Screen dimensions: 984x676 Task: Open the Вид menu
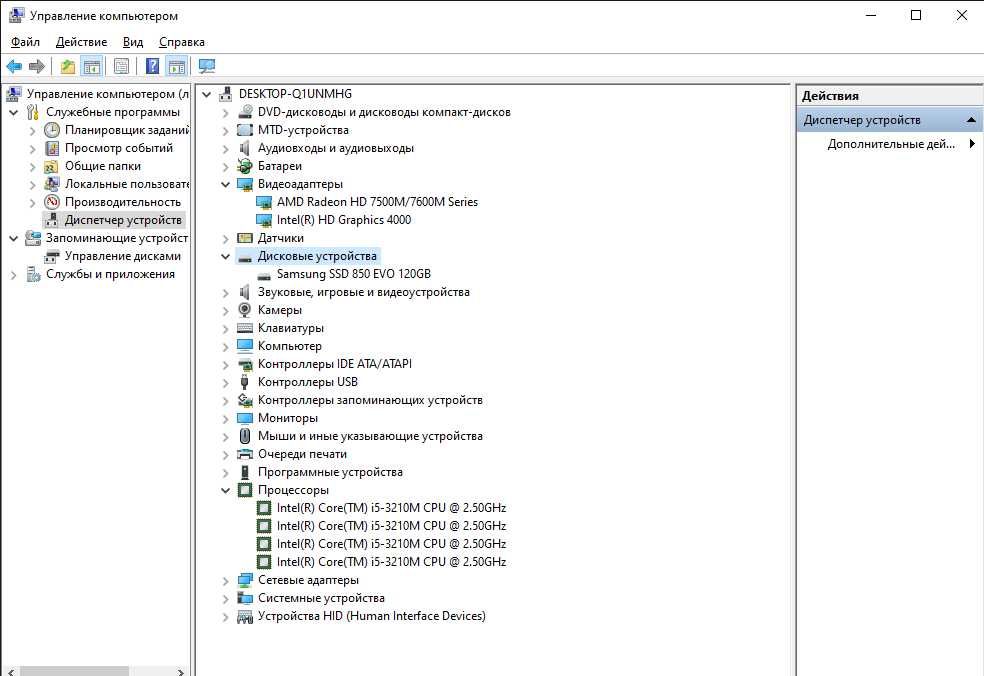(133, 42)
